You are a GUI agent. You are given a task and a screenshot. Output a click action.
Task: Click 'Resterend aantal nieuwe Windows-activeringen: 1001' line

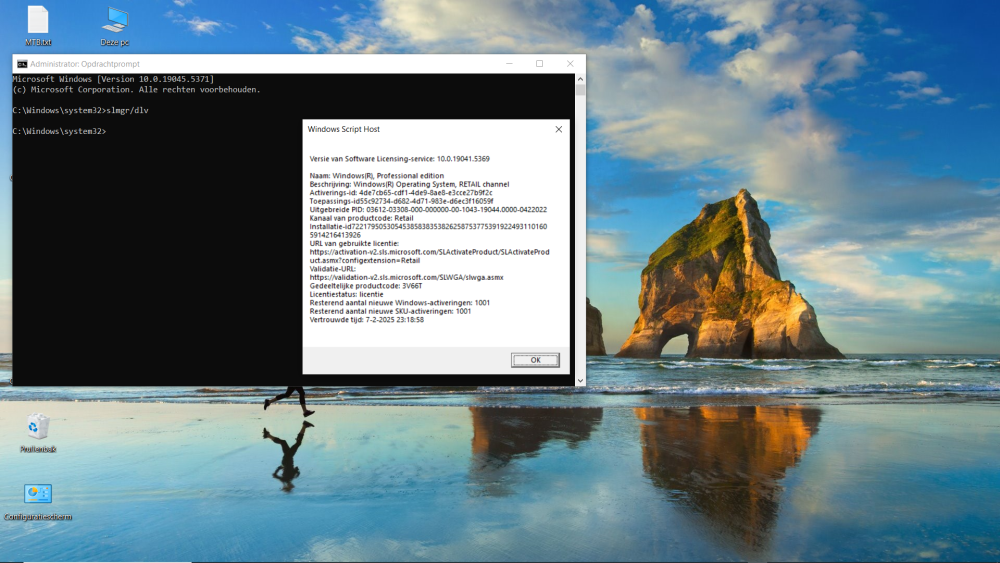(x=400, y=303)
